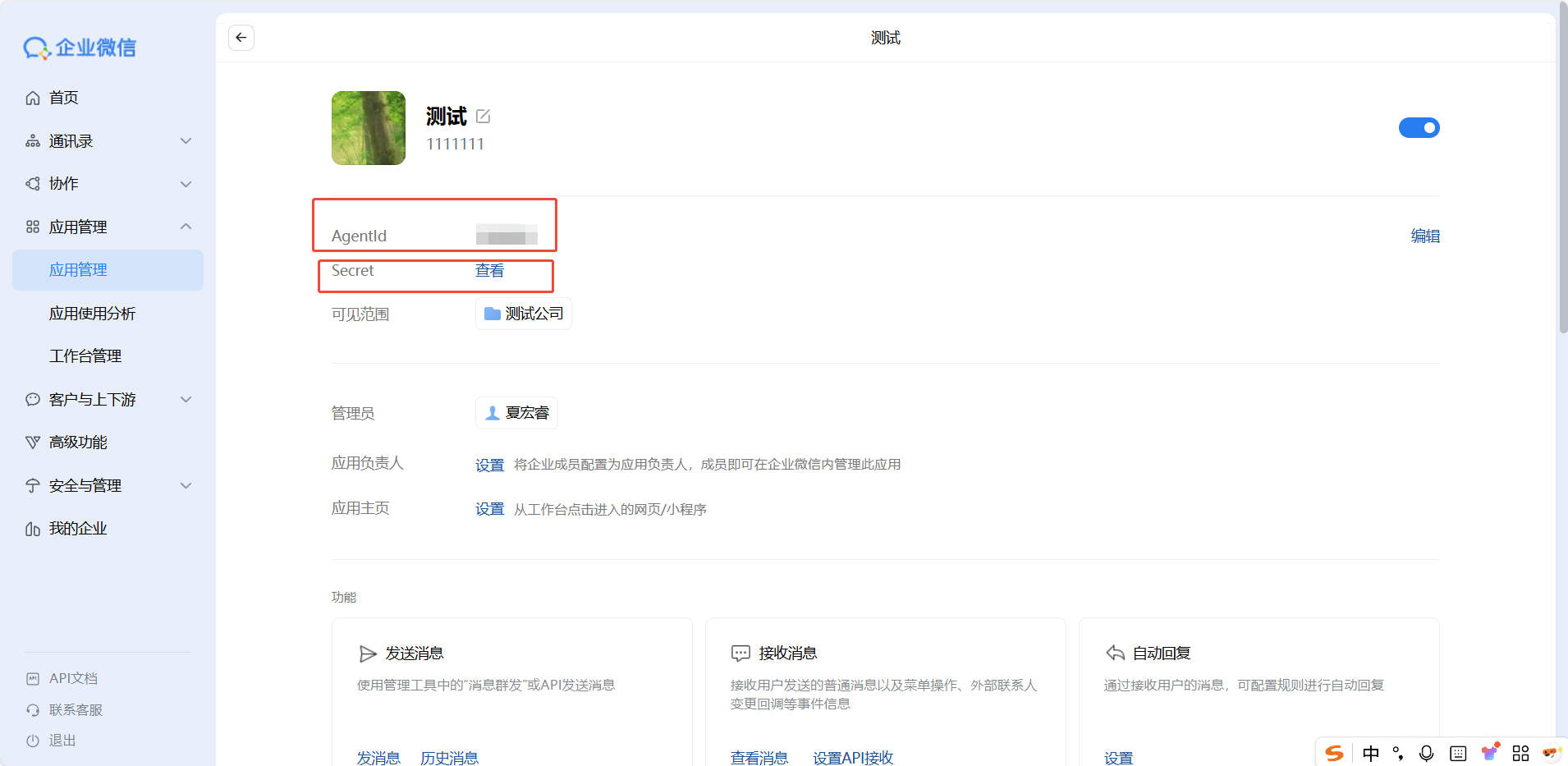Click the 自动回复 reply arrow icon
Viewport: 1568px width, 766px height.
[x=1115, y=654]
